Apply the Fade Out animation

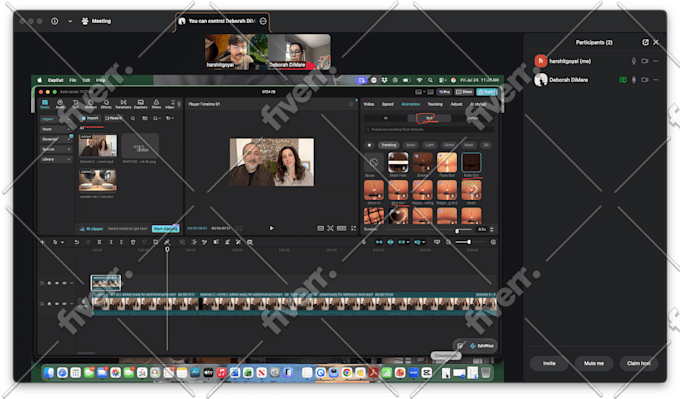point(471,163)
